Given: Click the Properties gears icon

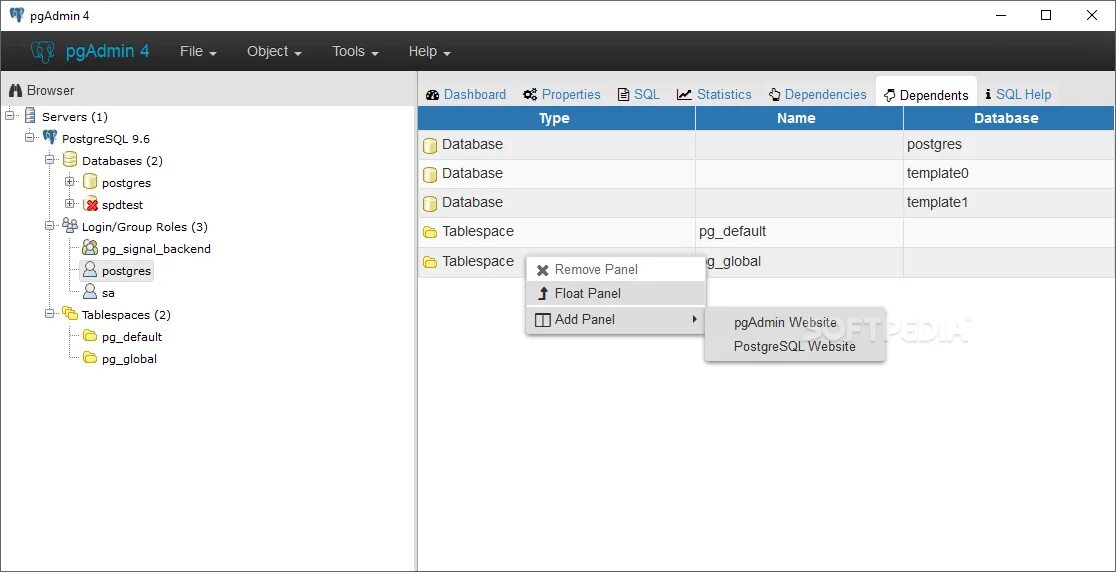Looking at the screenshot, I should click(x=530, y=95).
